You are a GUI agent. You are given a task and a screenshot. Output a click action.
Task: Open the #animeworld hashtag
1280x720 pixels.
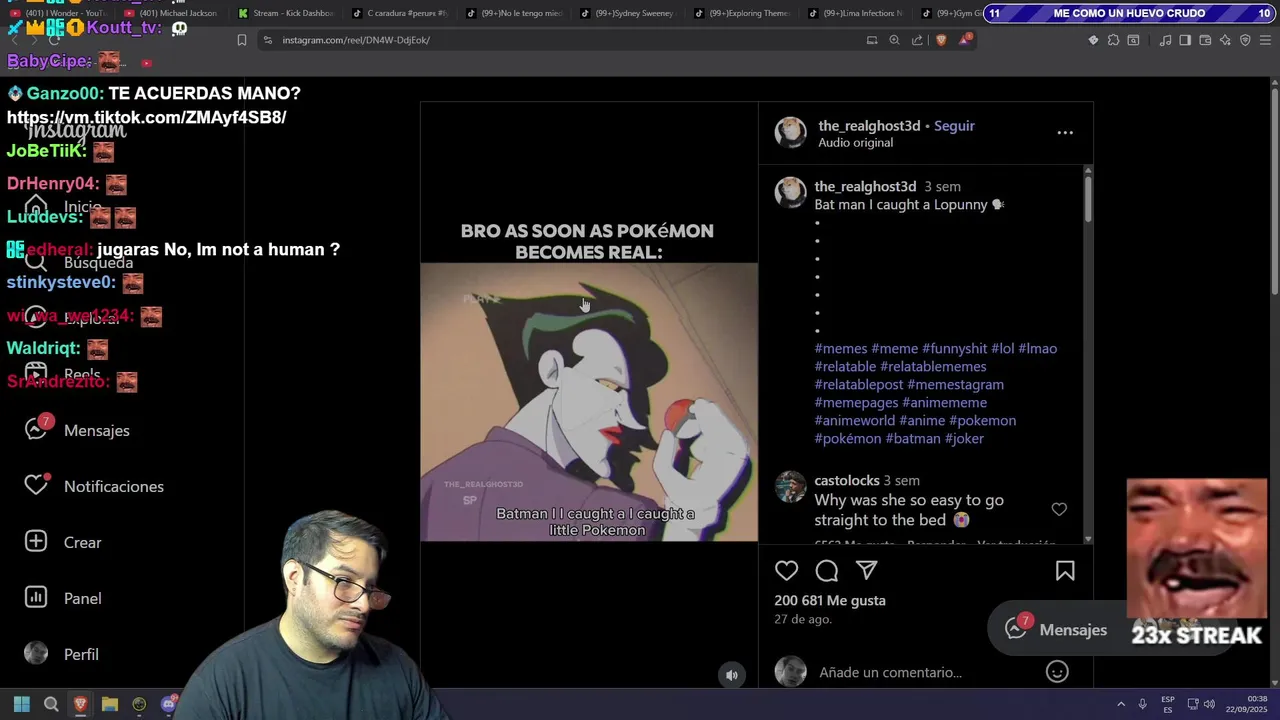[x=855, y=421]
